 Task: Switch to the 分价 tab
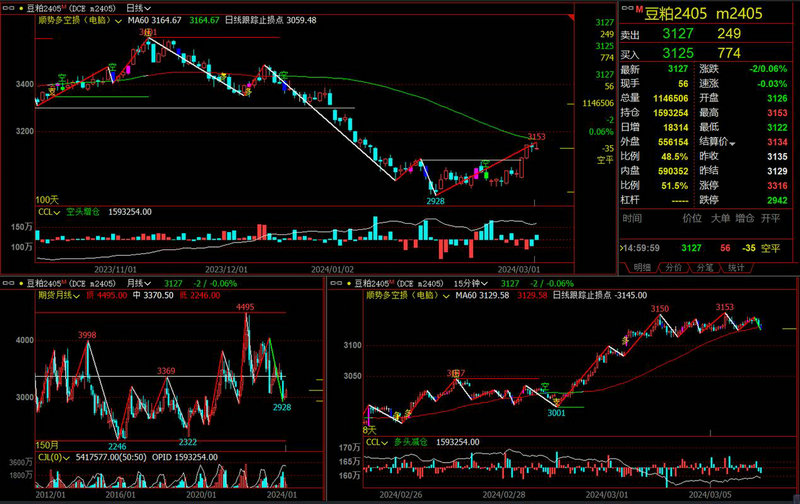tap(673, 268)
